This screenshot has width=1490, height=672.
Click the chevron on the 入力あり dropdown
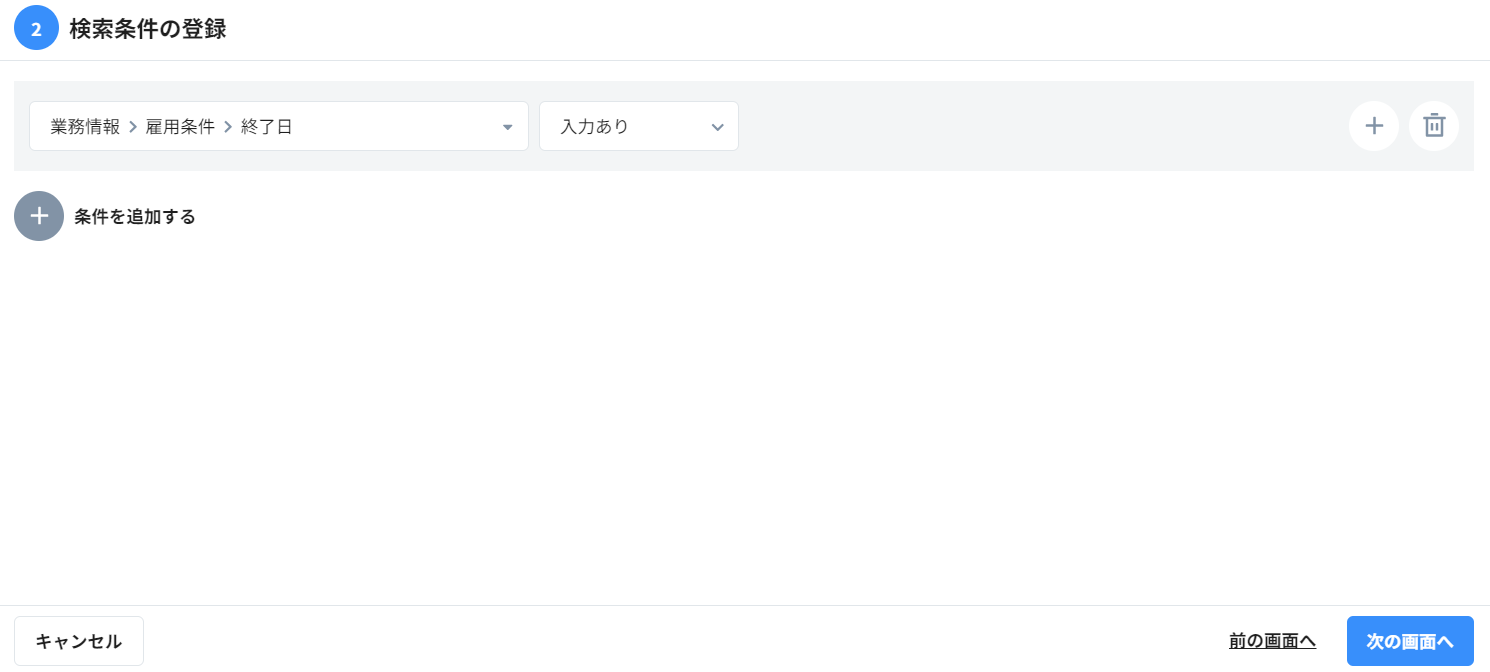[x=717, y=127]
